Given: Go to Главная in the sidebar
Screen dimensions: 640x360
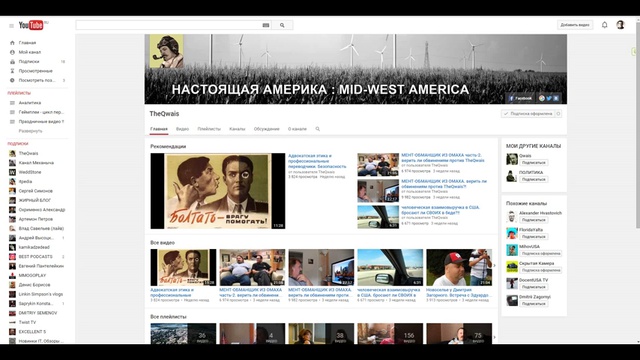Looking at the screenshot, I should pos(27,42).
